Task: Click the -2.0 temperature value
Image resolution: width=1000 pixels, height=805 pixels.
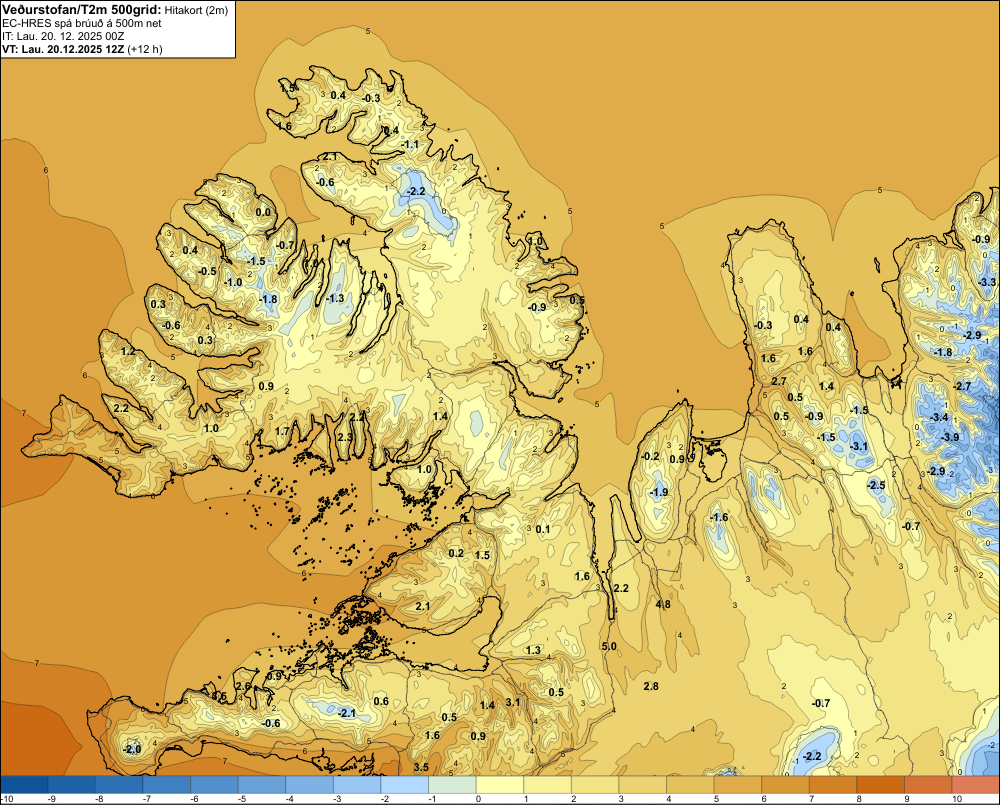Action: click(132, 749)
